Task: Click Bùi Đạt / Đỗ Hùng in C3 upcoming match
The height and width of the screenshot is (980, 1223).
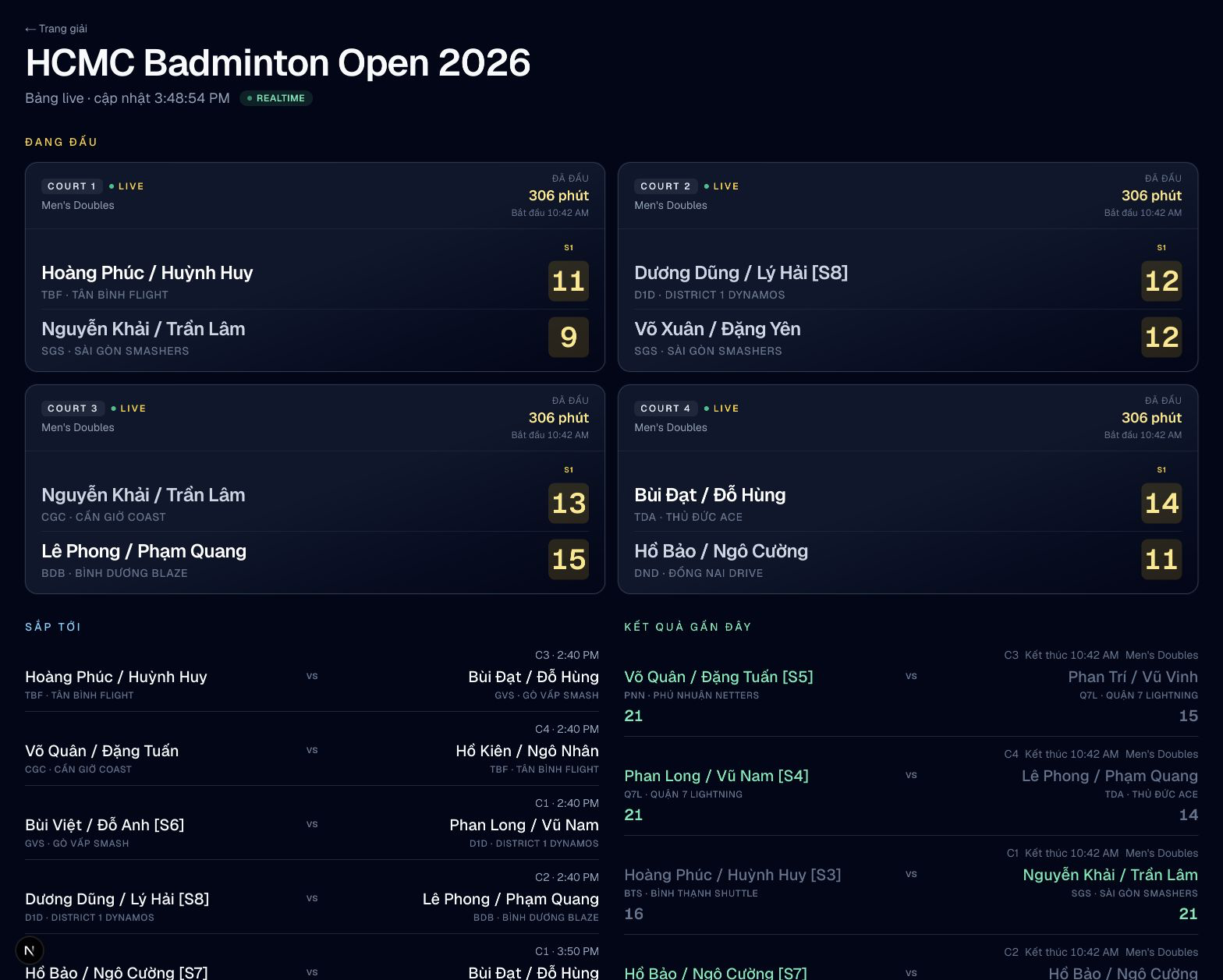Action: [534, 677]
